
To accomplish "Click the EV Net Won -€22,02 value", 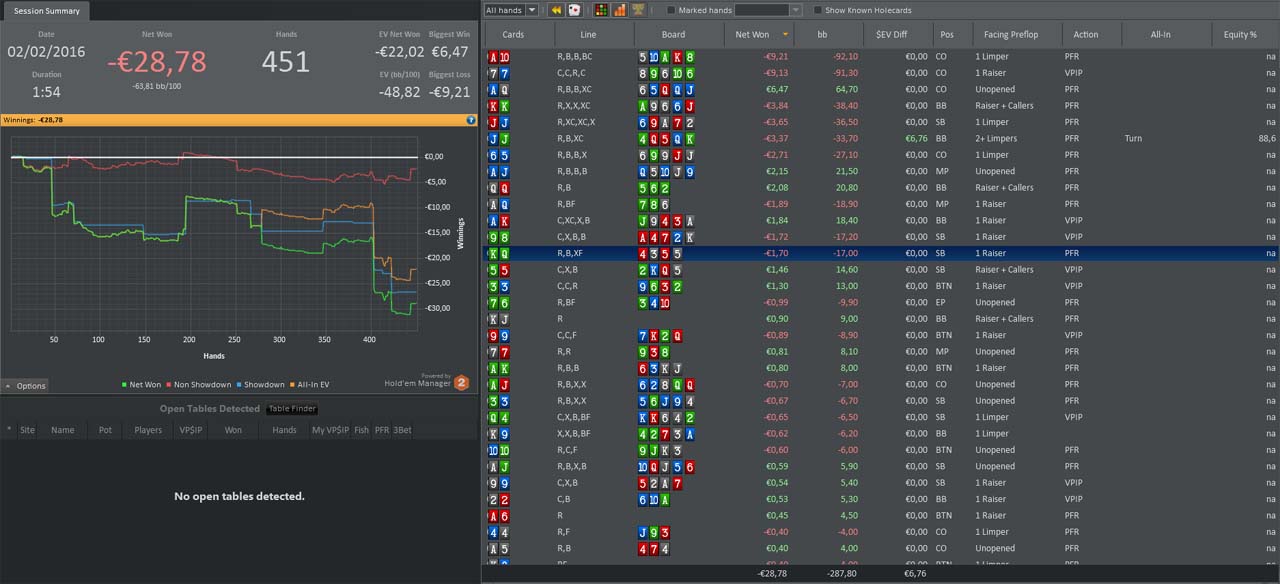I will [400, 52].
